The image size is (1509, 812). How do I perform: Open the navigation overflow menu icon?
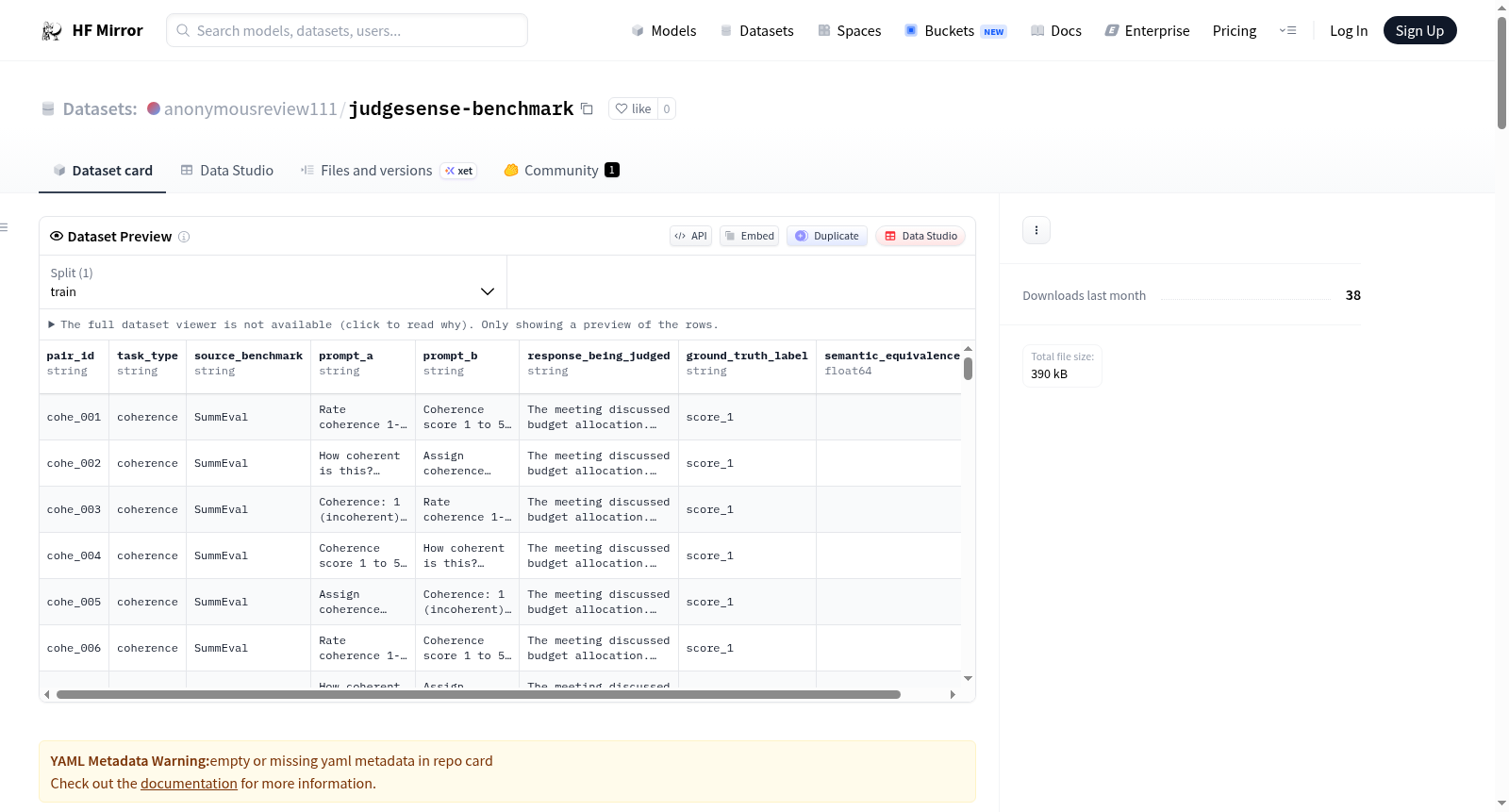point(1287,30)
